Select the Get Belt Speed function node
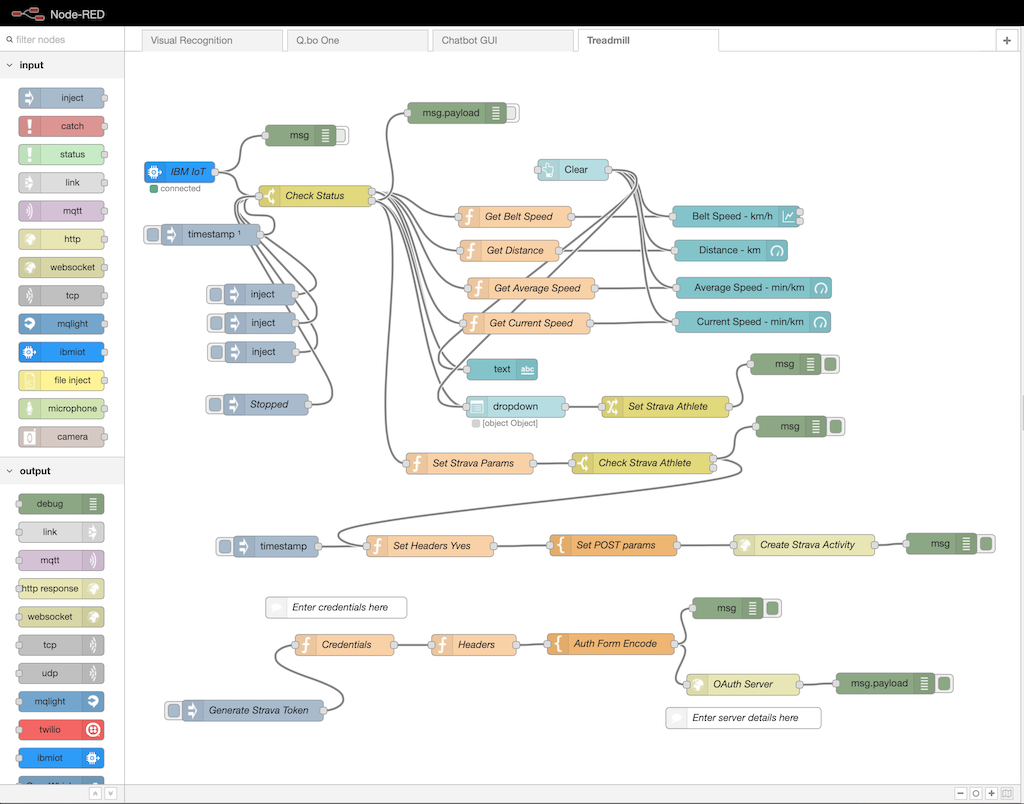The height and width of the screenshot is (804, 1024). (x=515, y=216)
